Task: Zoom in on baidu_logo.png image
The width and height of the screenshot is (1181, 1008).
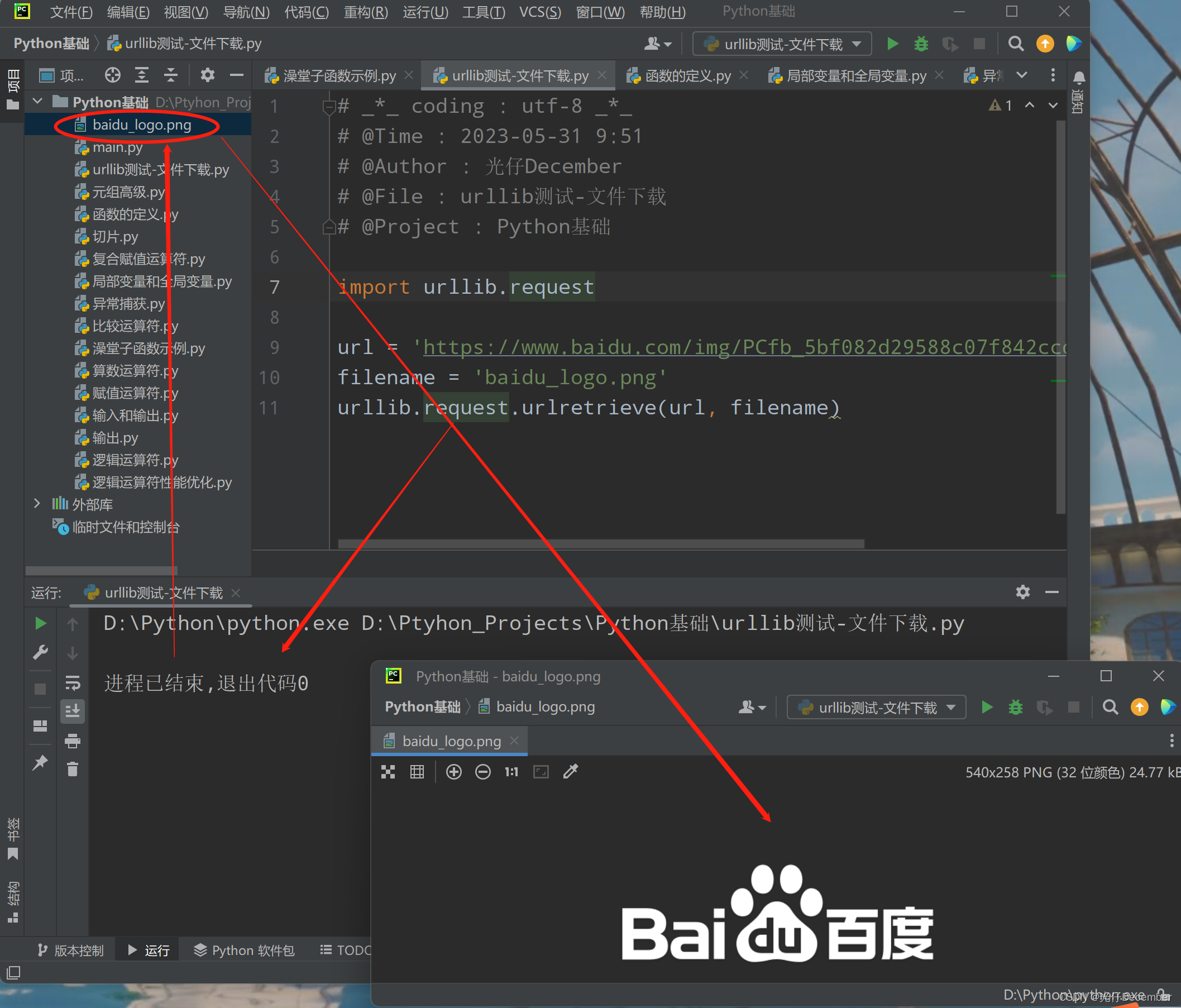Action: [454, 772]
